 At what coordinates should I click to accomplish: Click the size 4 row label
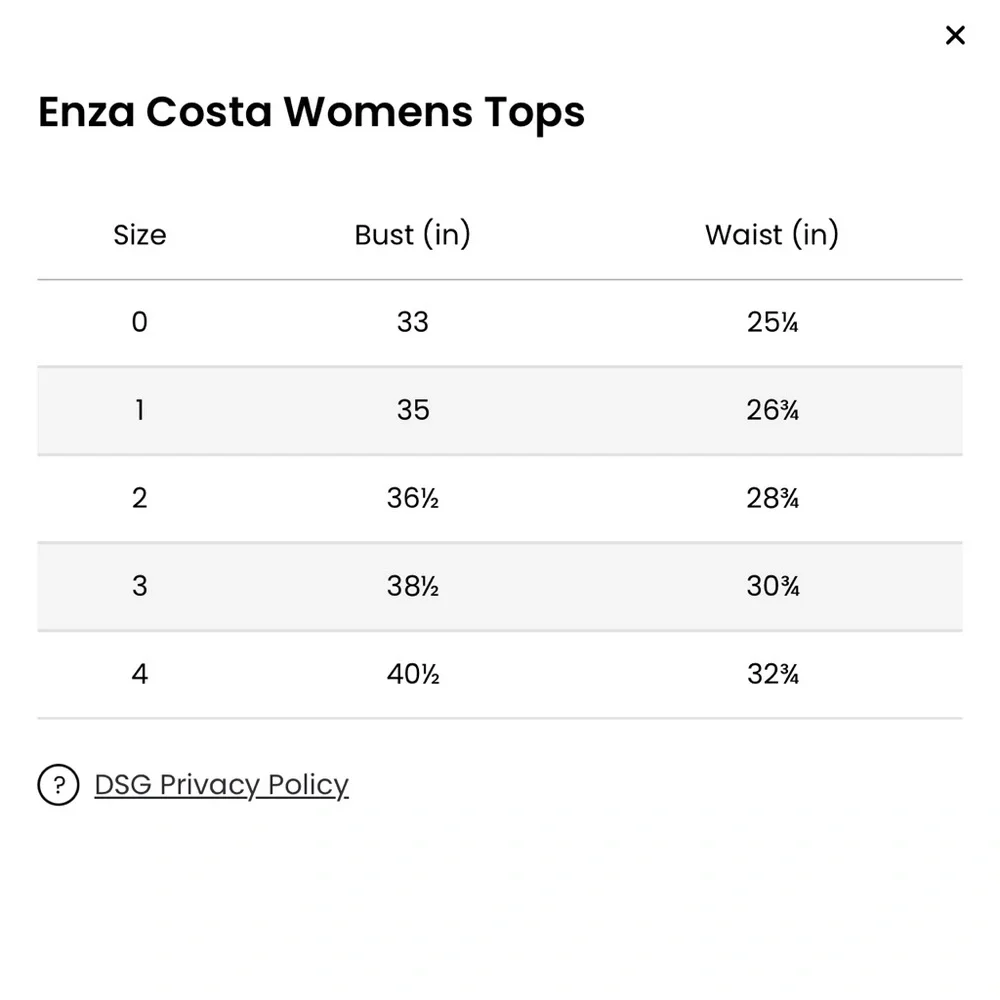click(x=140, y=674)
